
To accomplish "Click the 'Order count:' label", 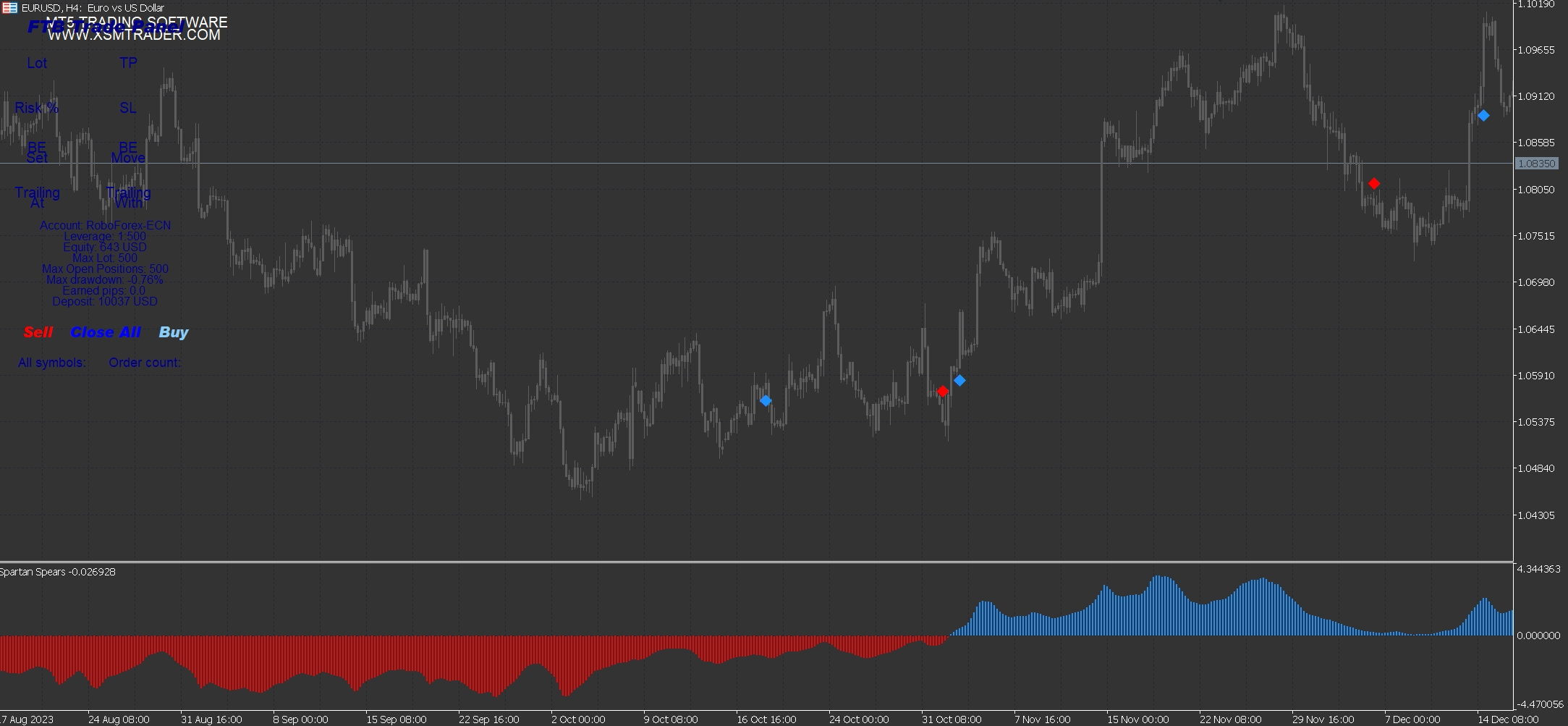I will pyautogui.click(x=145, y=363).
